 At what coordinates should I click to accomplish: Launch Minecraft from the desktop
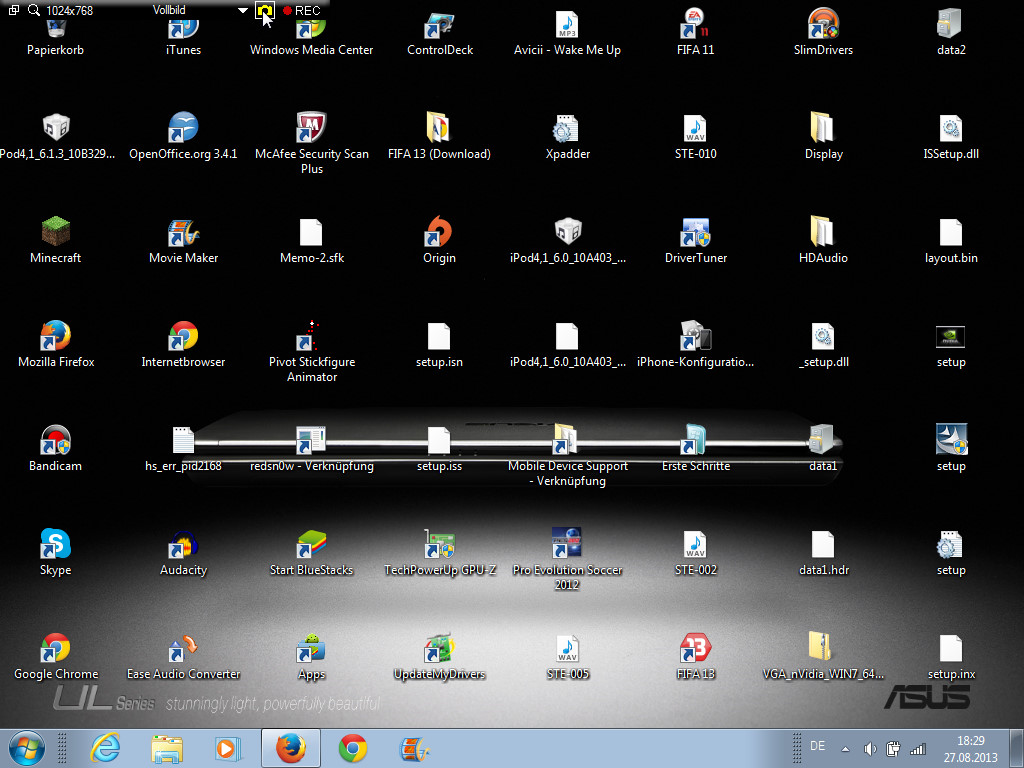(x=56, y=240)
